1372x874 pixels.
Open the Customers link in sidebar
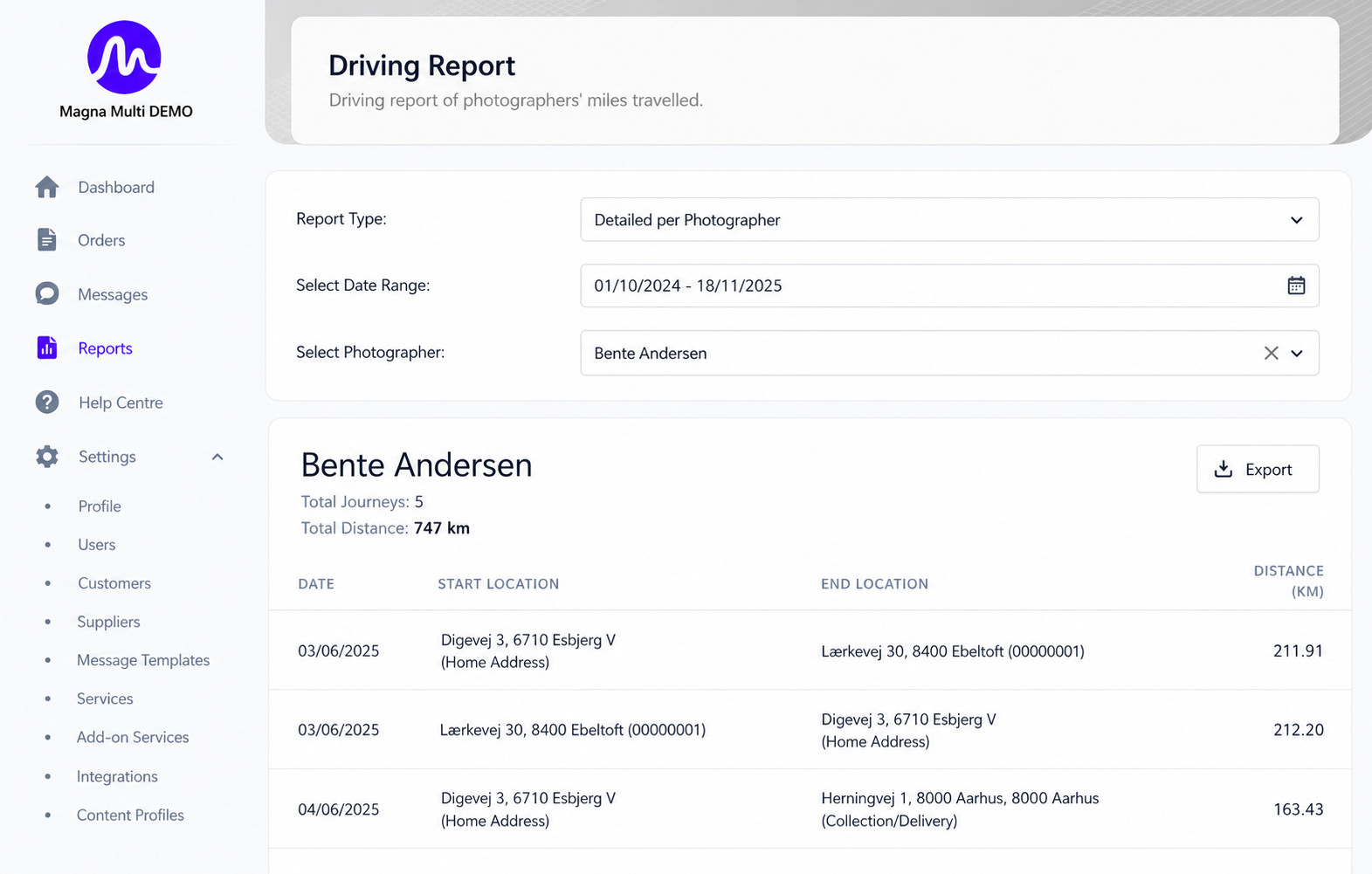click(x=114, y=583)
